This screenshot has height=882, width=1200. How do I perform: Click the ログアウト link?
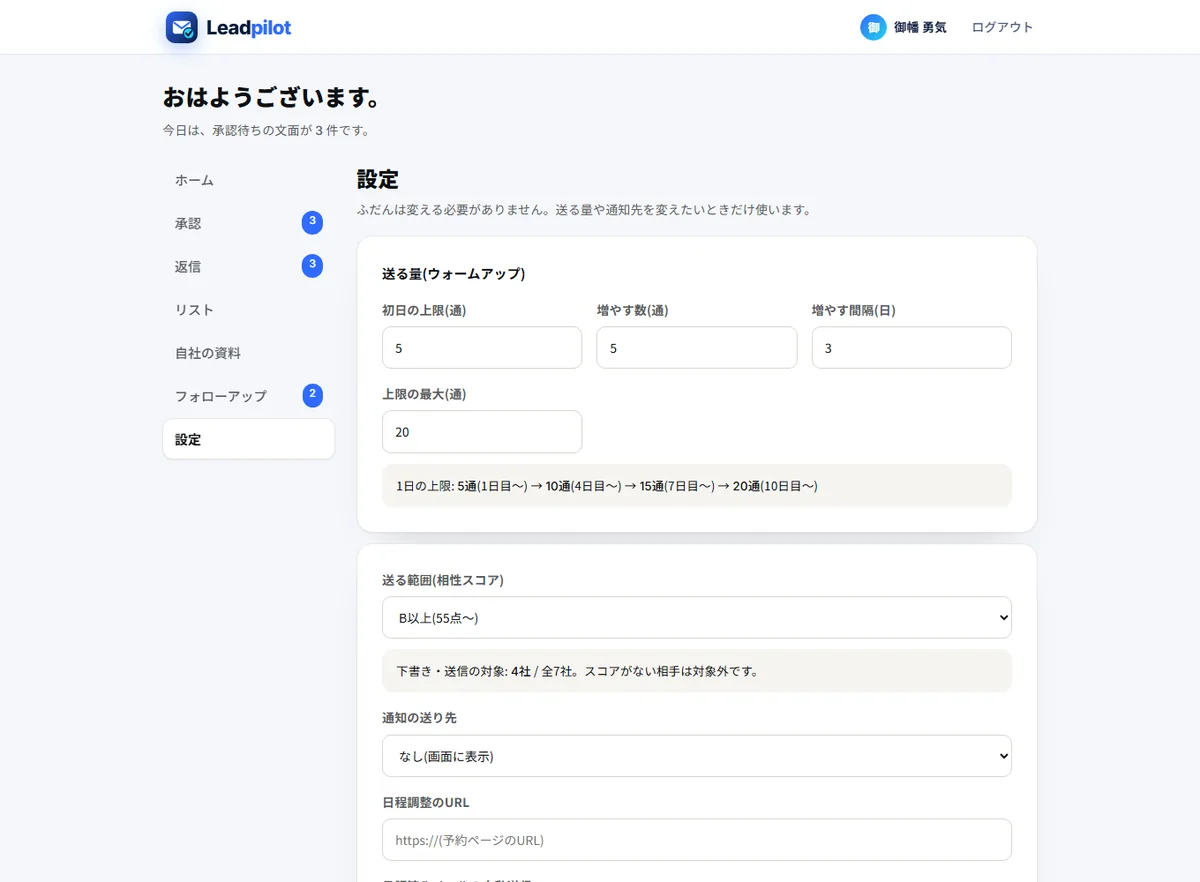[x=1002, y=28]
